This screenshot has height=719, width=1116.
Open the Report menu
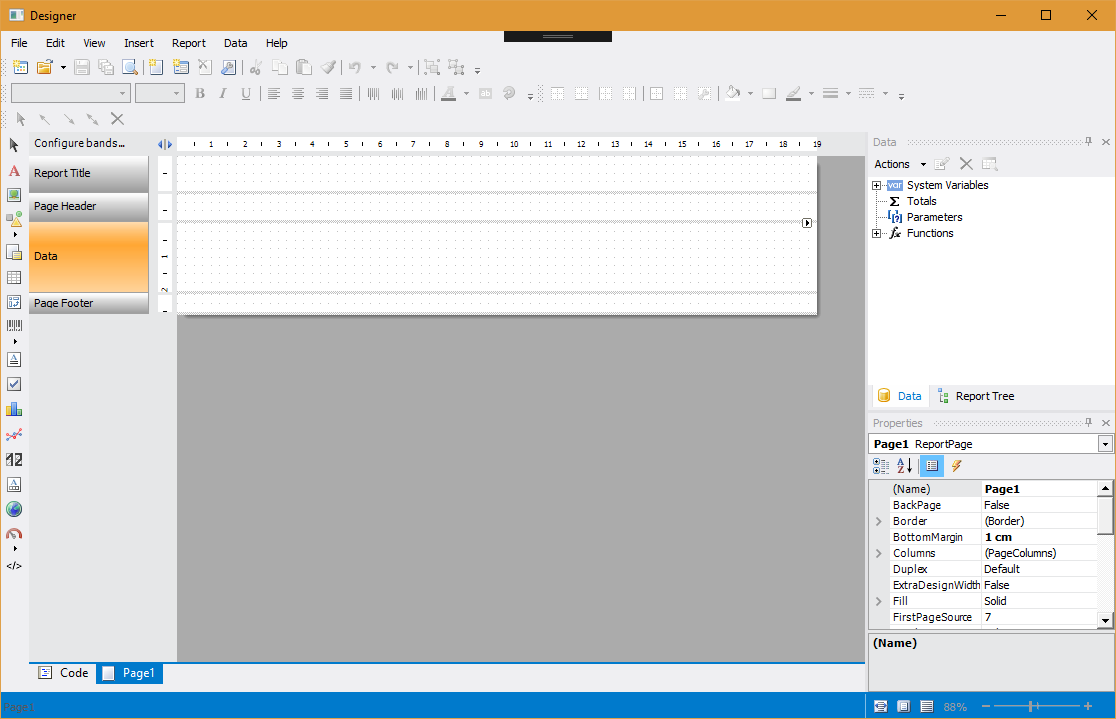(189, 43)
